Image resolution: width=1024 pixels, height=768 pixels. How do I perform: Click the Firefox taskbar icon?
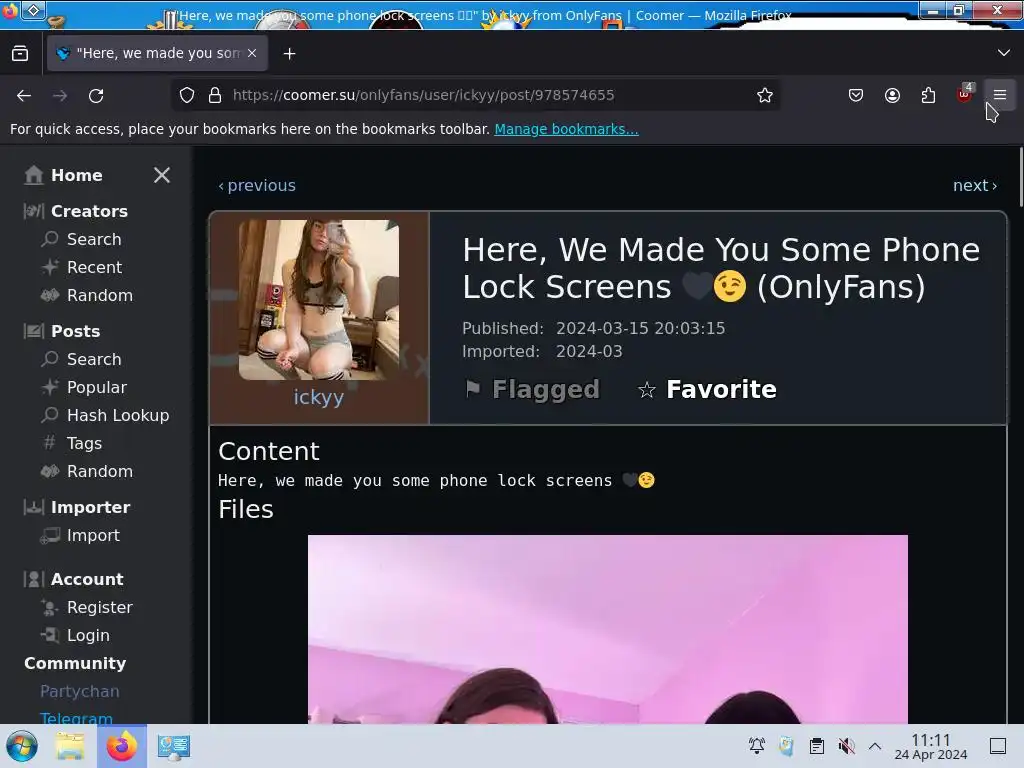point(122,746)
